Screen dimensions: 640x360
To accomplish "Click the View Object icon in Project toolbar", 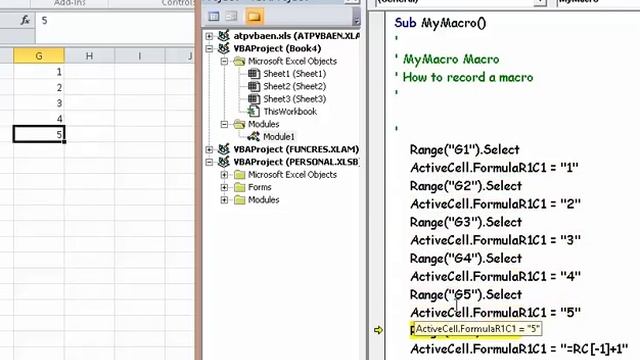I will tap(231, 16).
